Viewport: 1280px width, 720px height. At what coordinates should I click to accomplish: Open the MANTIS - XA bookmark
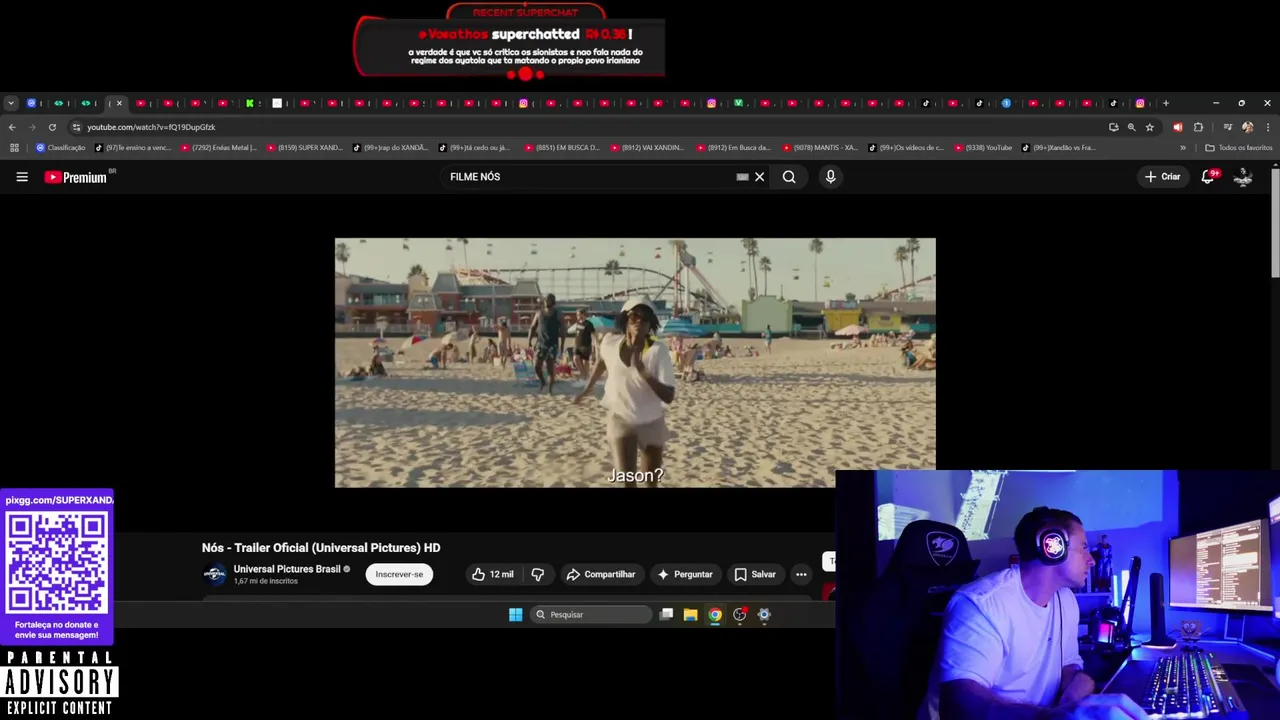(x=820, y=148)
